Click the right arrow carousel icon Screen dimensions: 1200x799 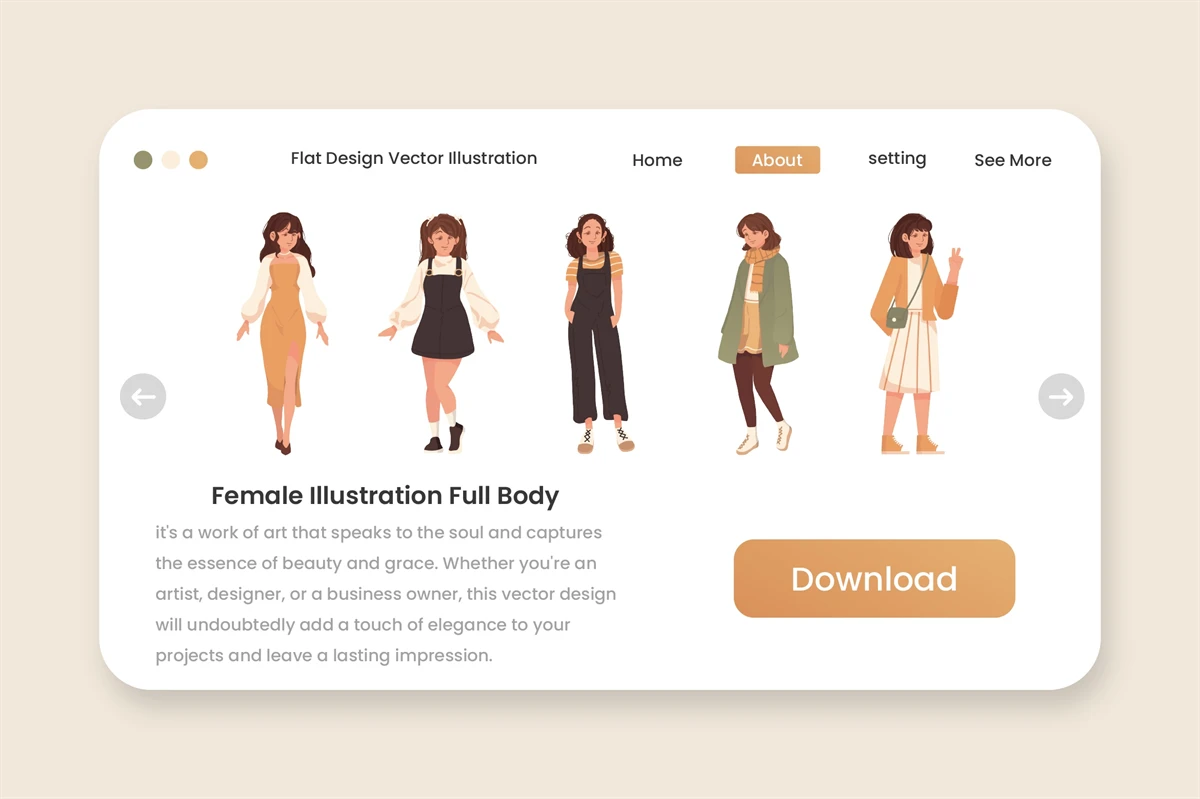coord(1061,397)
